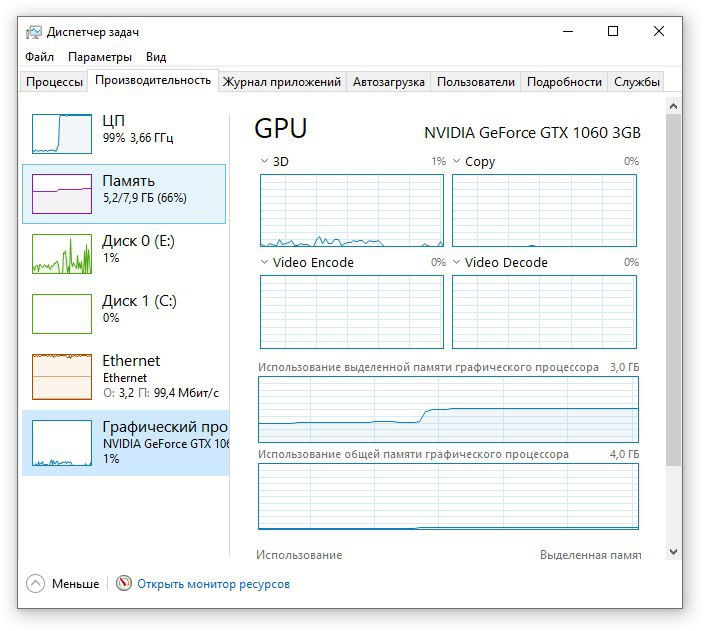Screen dimensions: 704x631
Task: Click the Использование statistic label
Action: click(x=299, y=555)
